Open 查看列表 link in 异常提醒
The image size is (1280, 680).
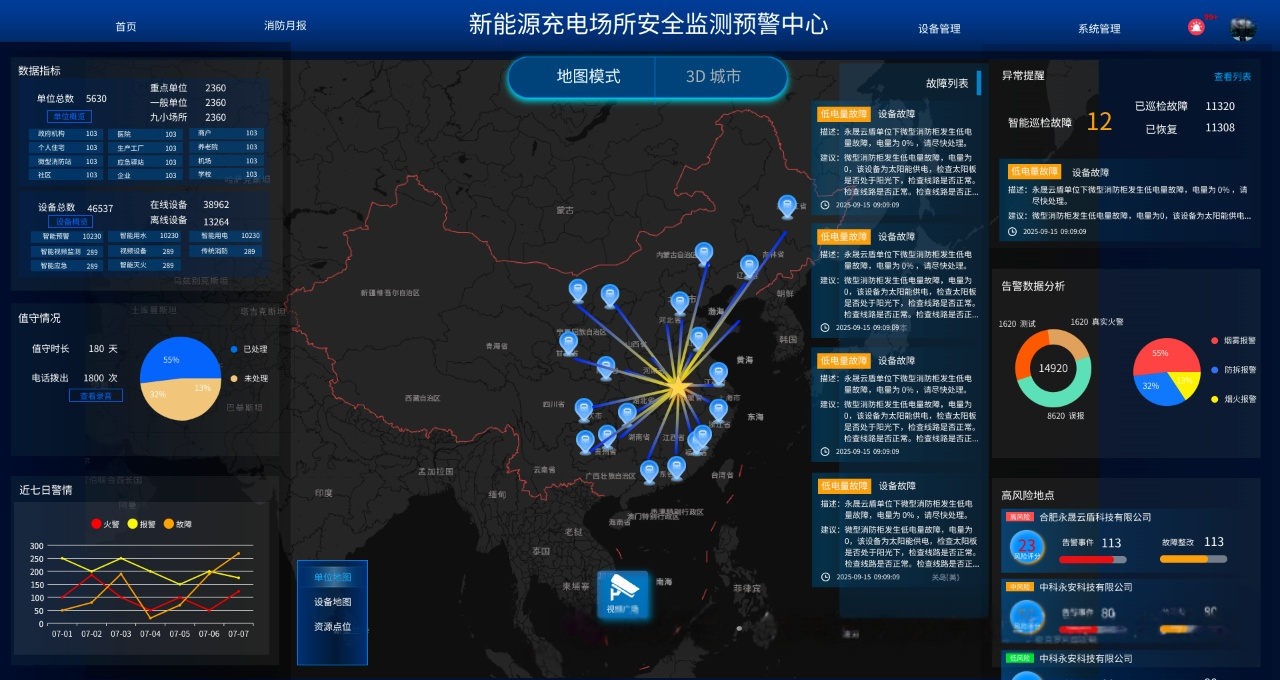pos(1232,77)
